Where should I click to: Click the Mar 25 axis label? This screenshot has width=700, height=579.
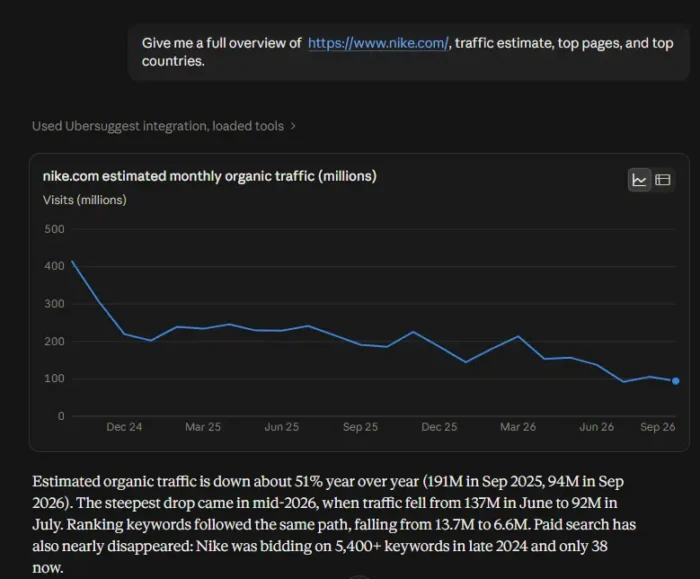coord(203,427)
